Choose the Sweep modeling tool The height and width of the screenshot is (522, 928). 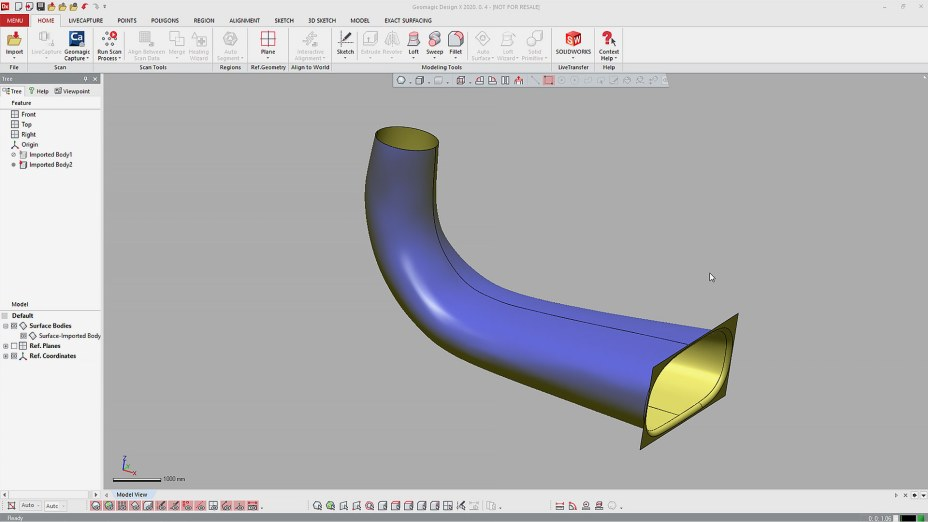pos(434,42)
